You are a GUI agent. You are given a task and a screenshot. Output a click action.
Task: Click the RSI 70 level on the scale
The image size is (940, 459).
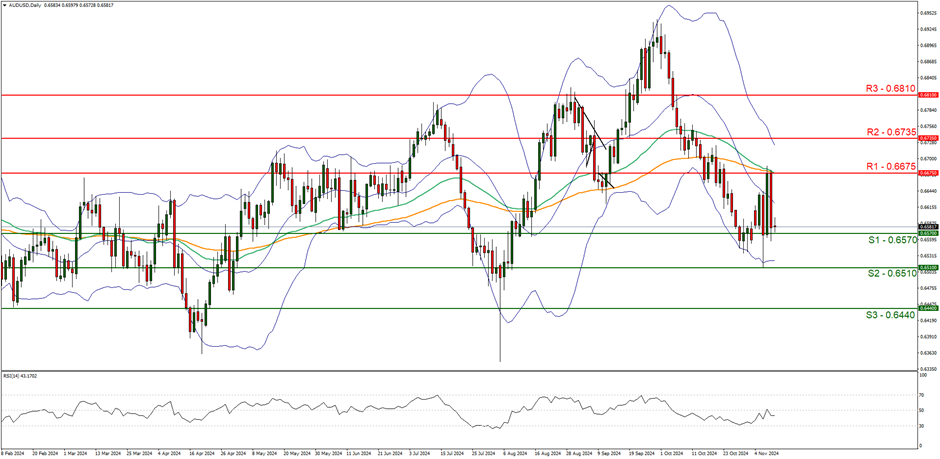click(923, 393)
